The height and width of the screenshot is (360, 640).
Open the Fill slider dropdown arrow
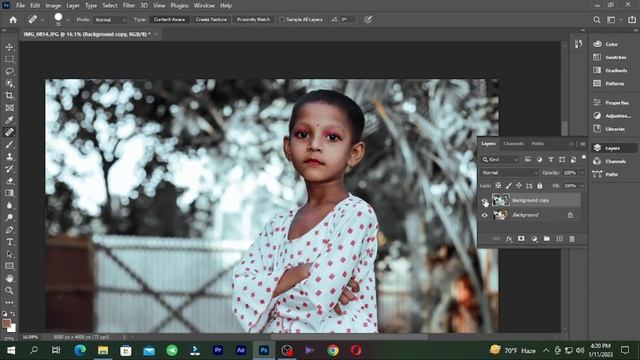click(582, 186)
